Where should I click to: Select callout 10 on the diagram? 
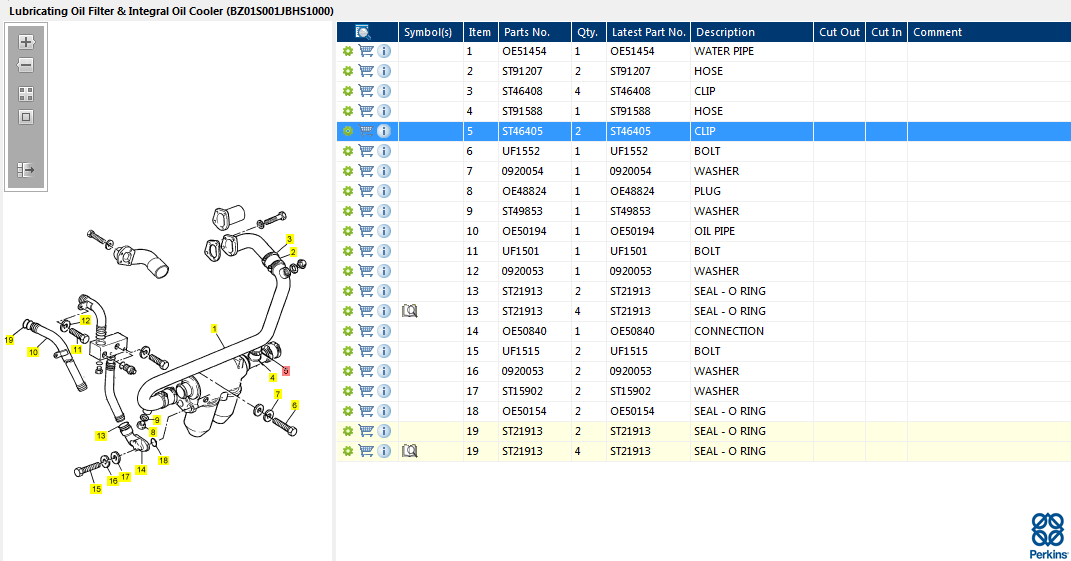33,353
